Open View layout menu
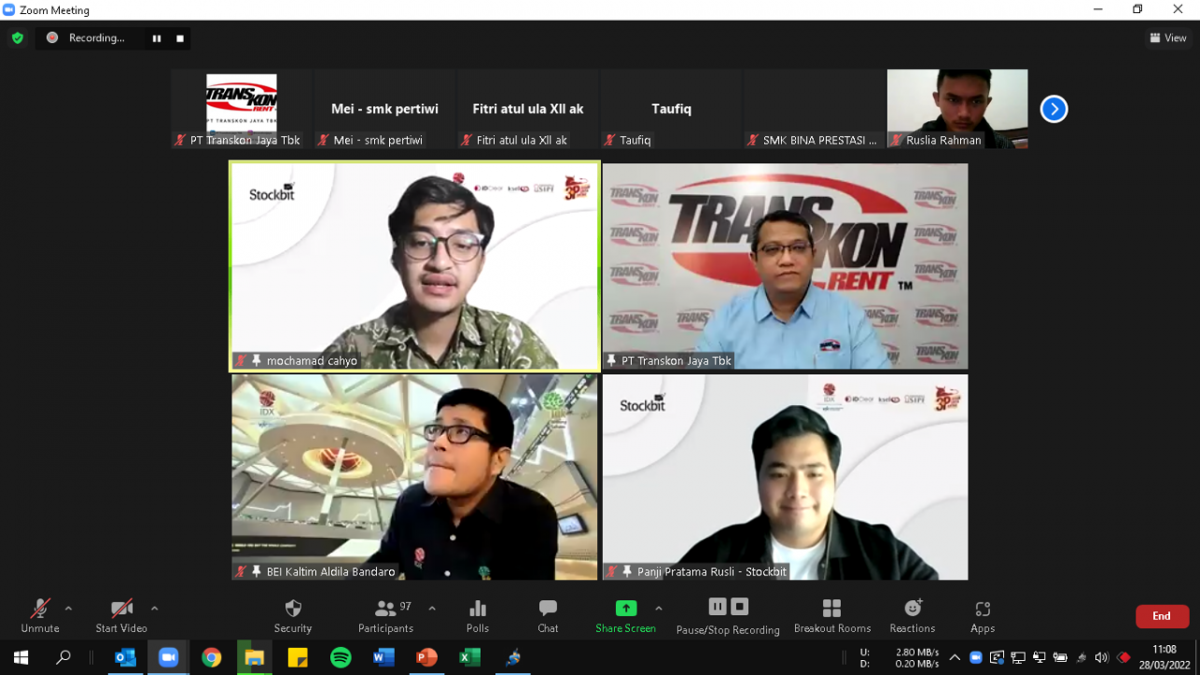The height and width of the screenshot is (675, 1200). (1168, 38)
